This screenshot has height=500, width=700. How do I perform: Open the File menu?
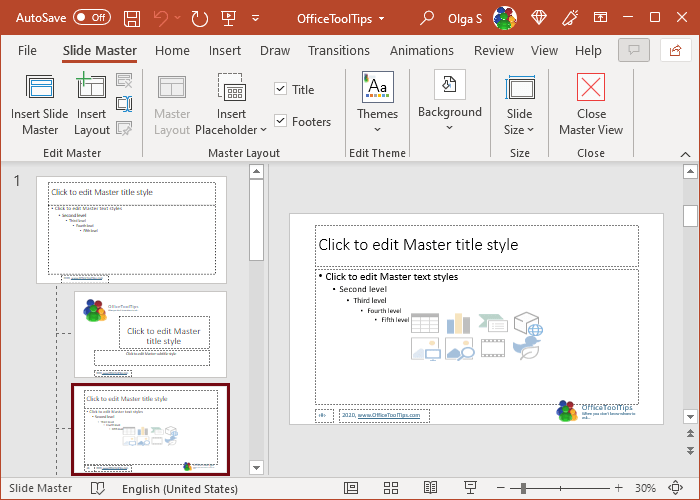(x=27, y=50)
